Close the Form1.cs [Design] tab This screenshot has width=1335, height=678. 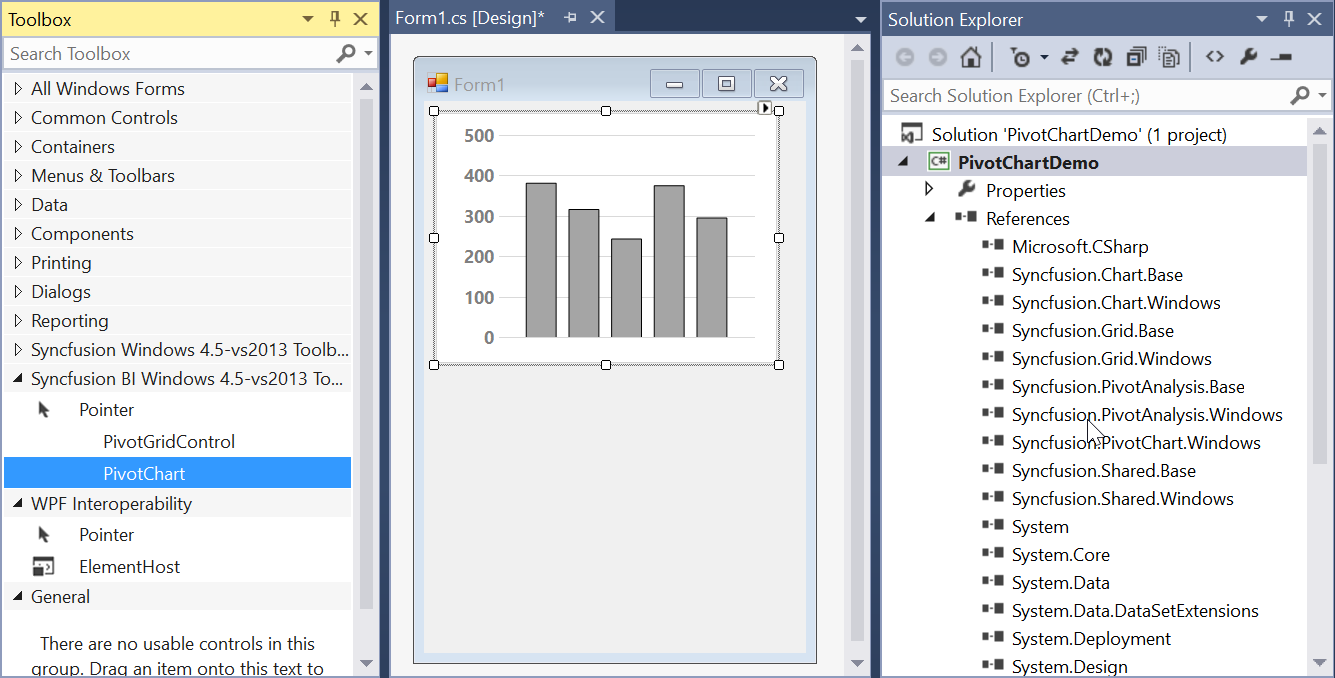point(597,18)
